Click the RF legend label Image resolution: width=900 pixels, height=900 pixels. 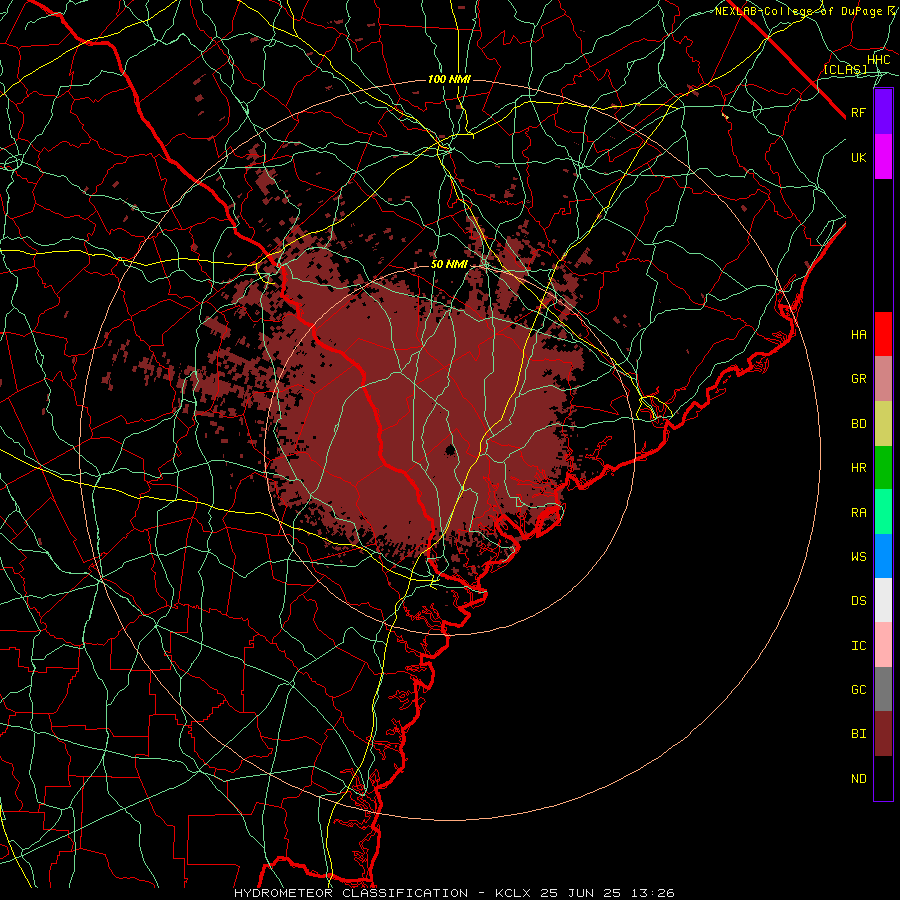point(858,112)
